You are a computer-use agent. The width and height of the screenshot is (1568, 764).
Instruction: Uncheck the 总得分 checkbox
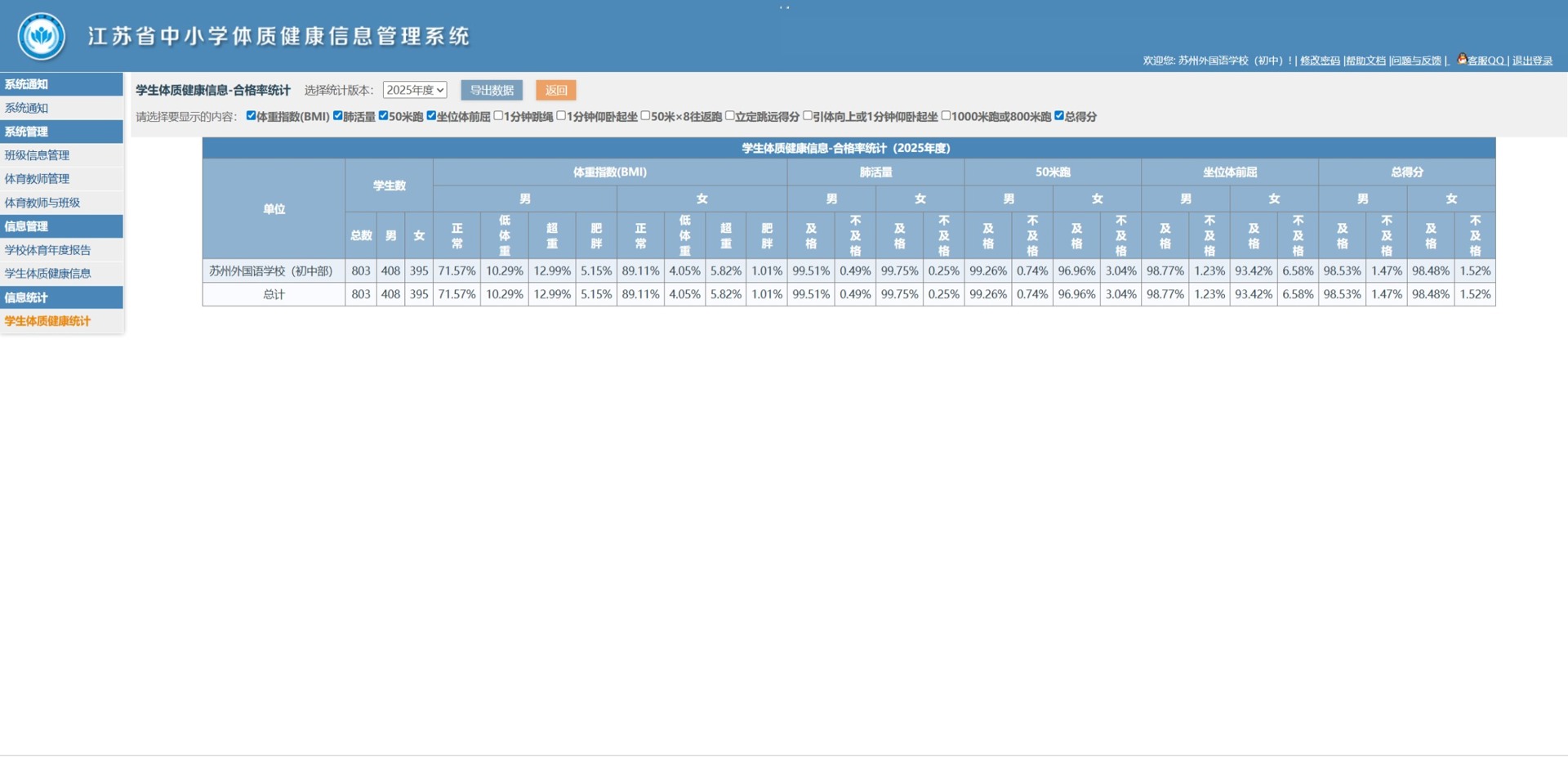pyautogui.click(x=1059, y=116)
